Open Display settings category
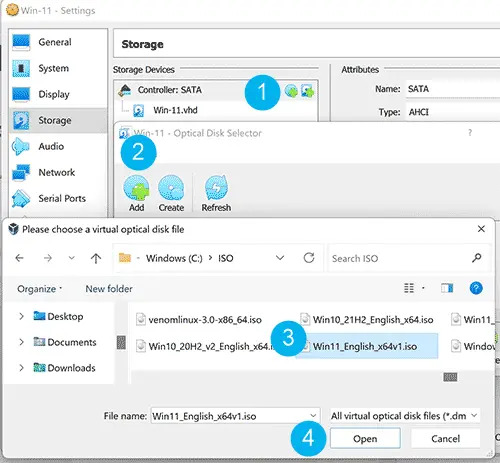The image size is (500, 463). tap(58, 94)
